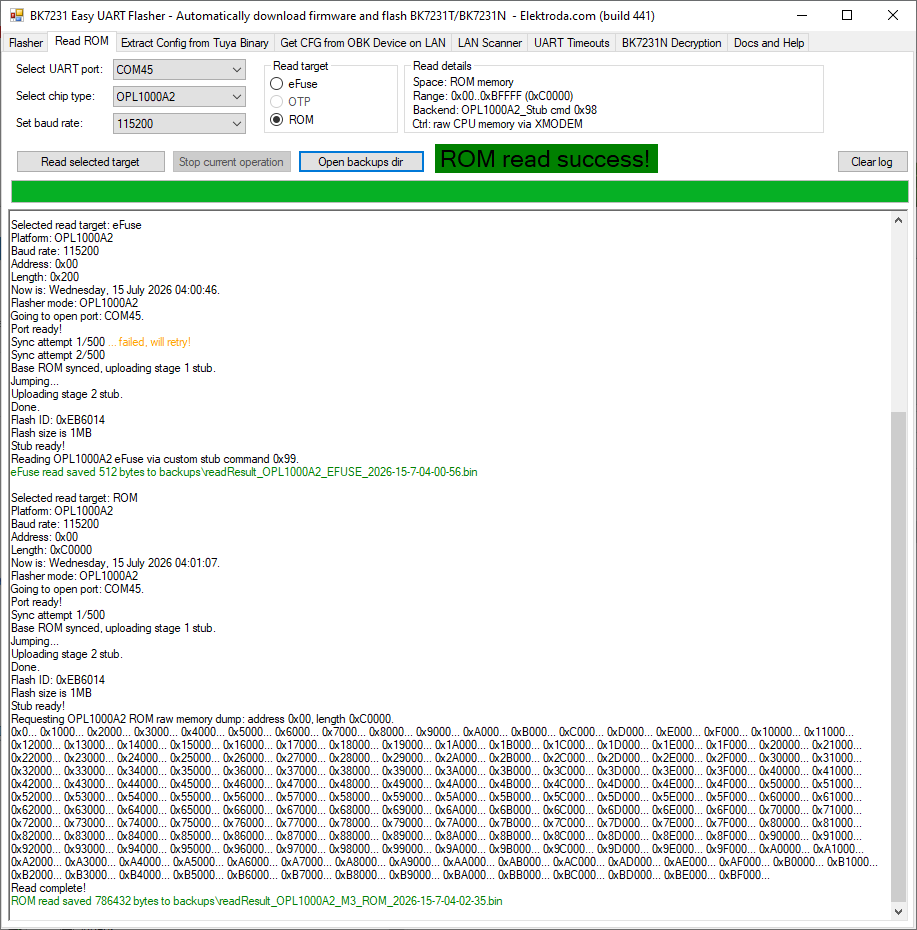
Task: Switch to the Flasher tab
Action: [26, 43]
